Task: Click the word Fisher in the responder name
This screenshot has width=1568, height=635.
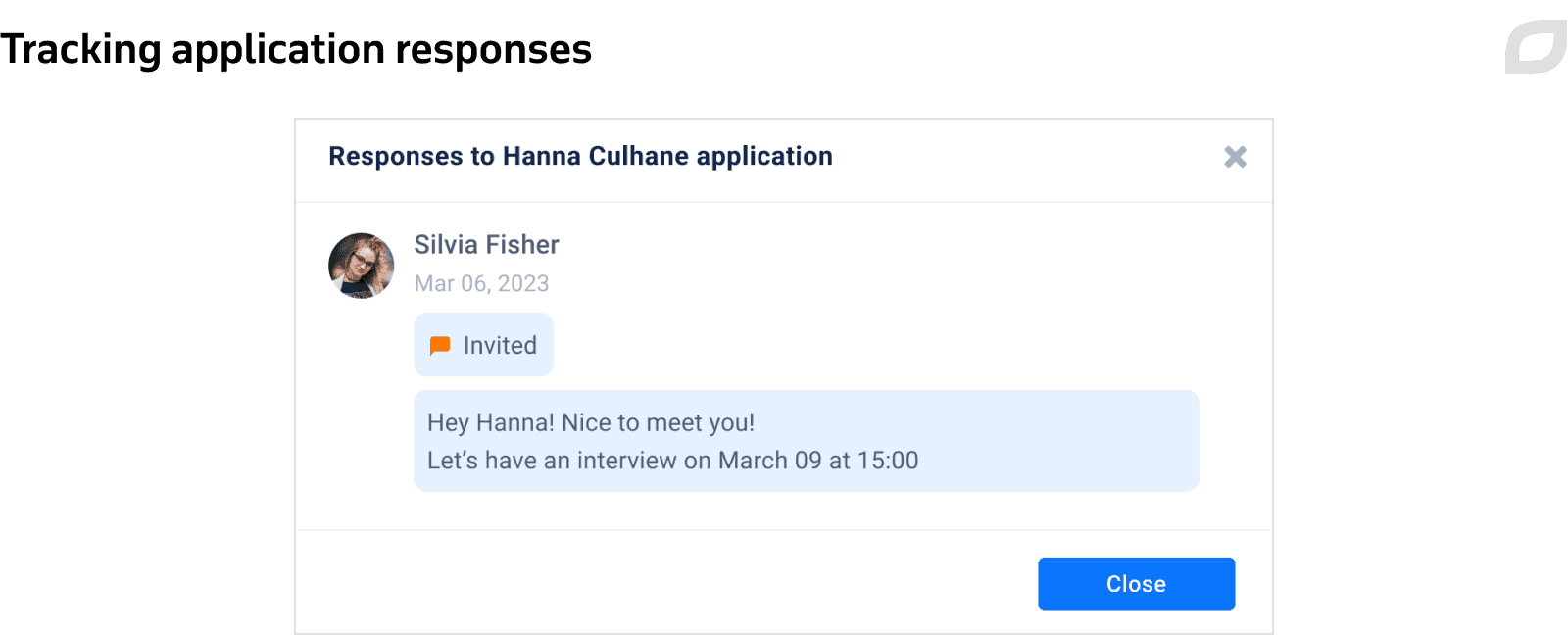Action: point(521,244)
